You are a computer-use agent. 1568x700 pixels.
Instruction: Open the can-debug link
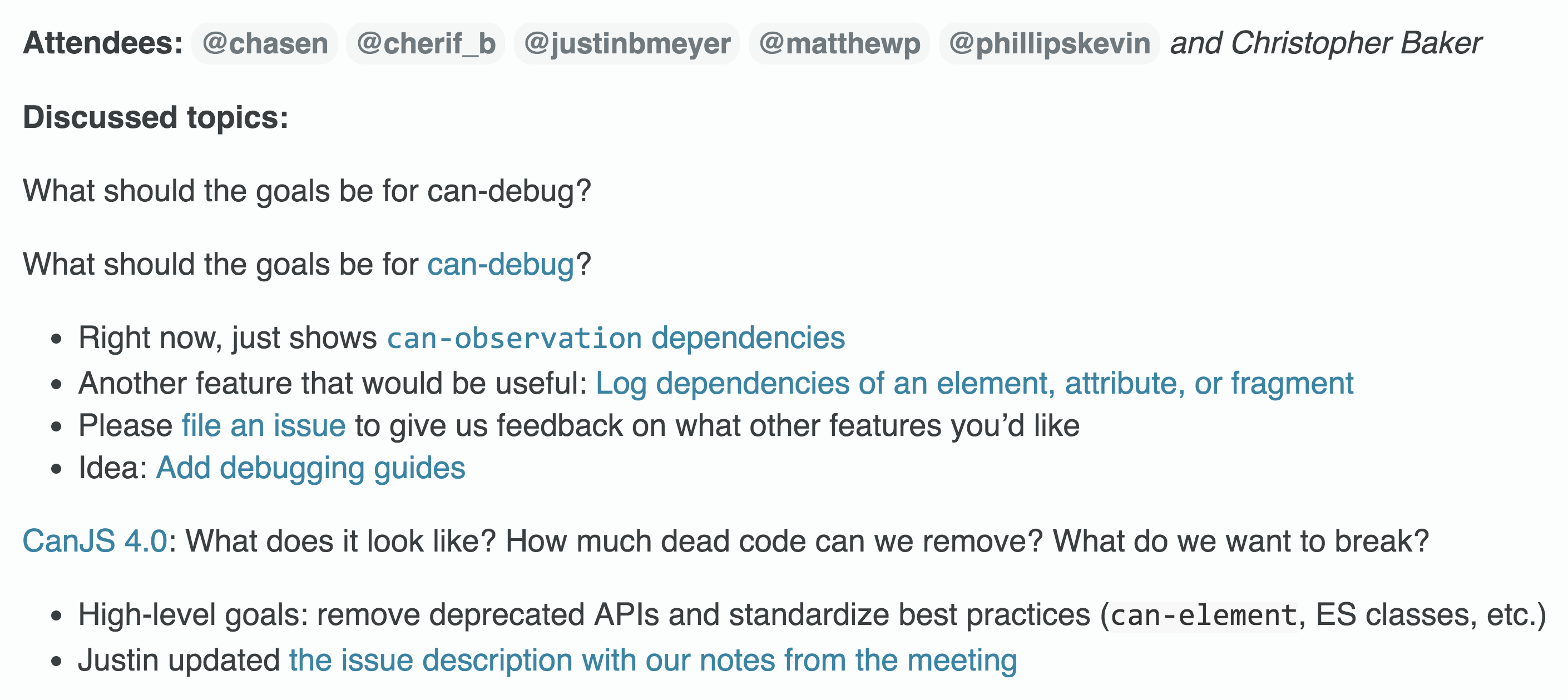click(501, 264)
